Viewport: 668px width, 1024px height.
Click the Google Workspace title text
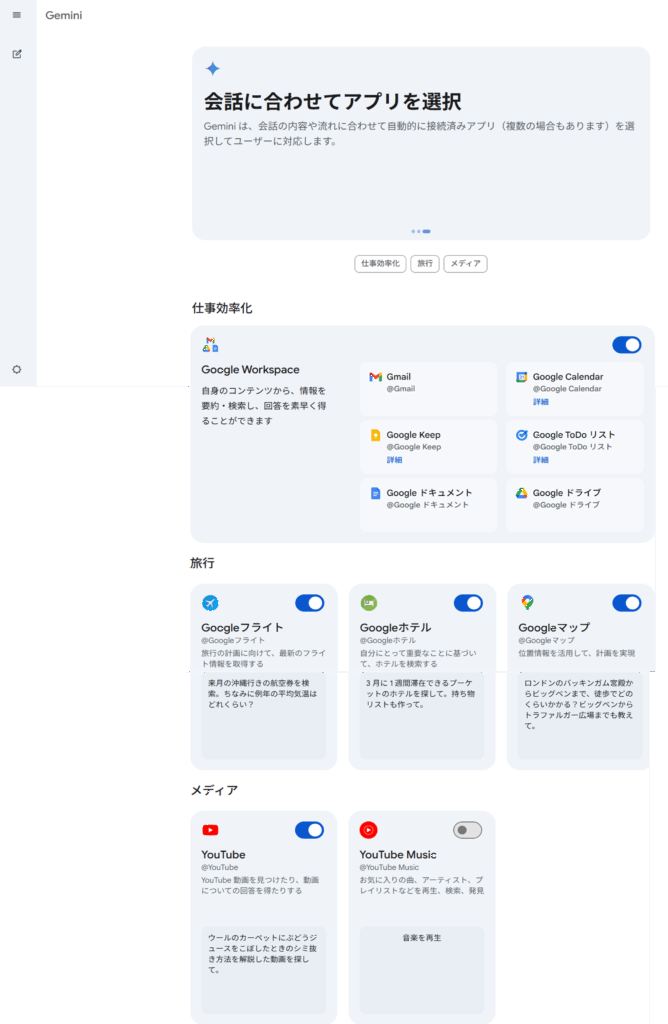pyautogui.click(x=250, y=370)
